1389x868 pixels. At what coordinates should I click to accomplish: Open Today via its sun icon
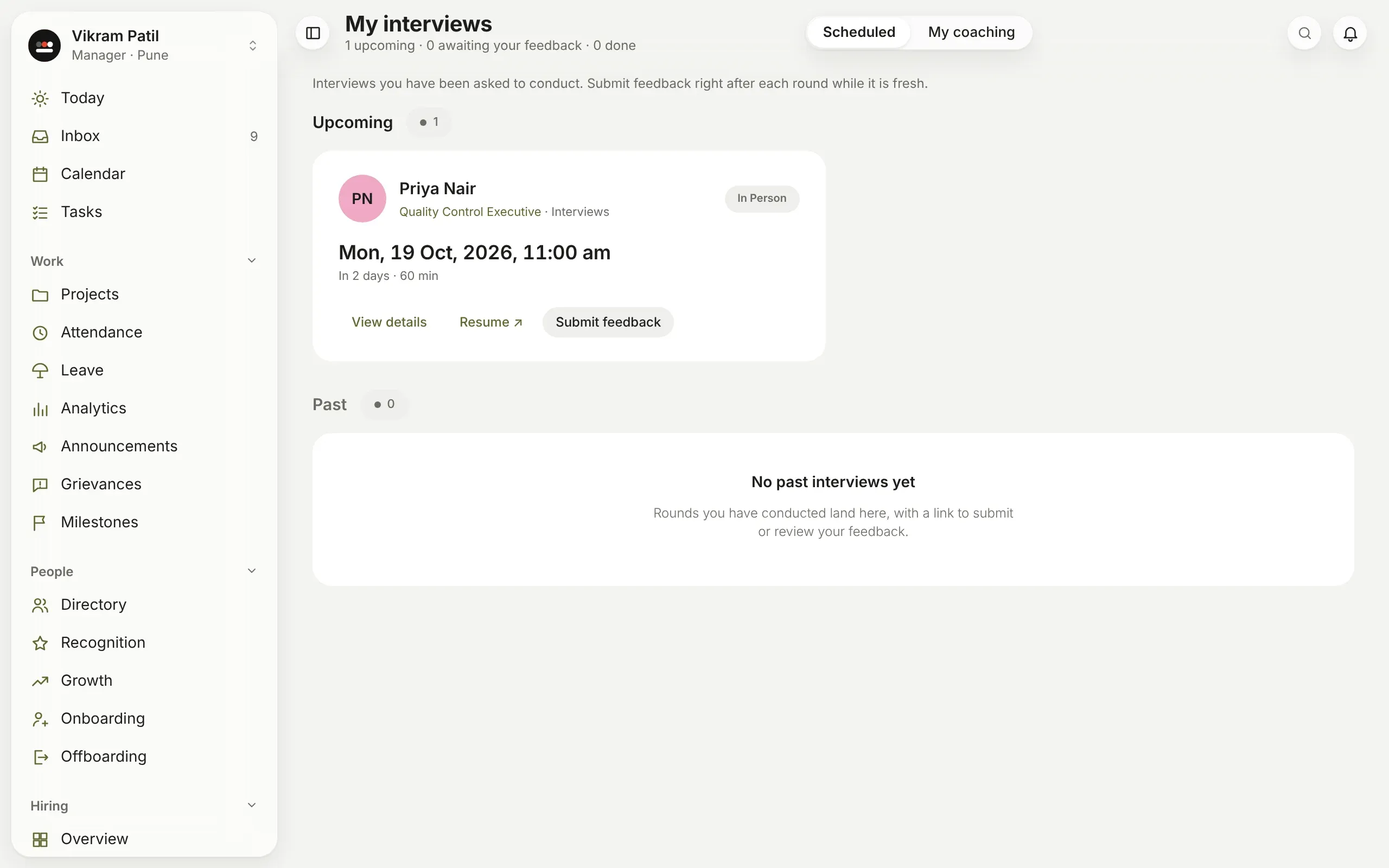point(40,99)
